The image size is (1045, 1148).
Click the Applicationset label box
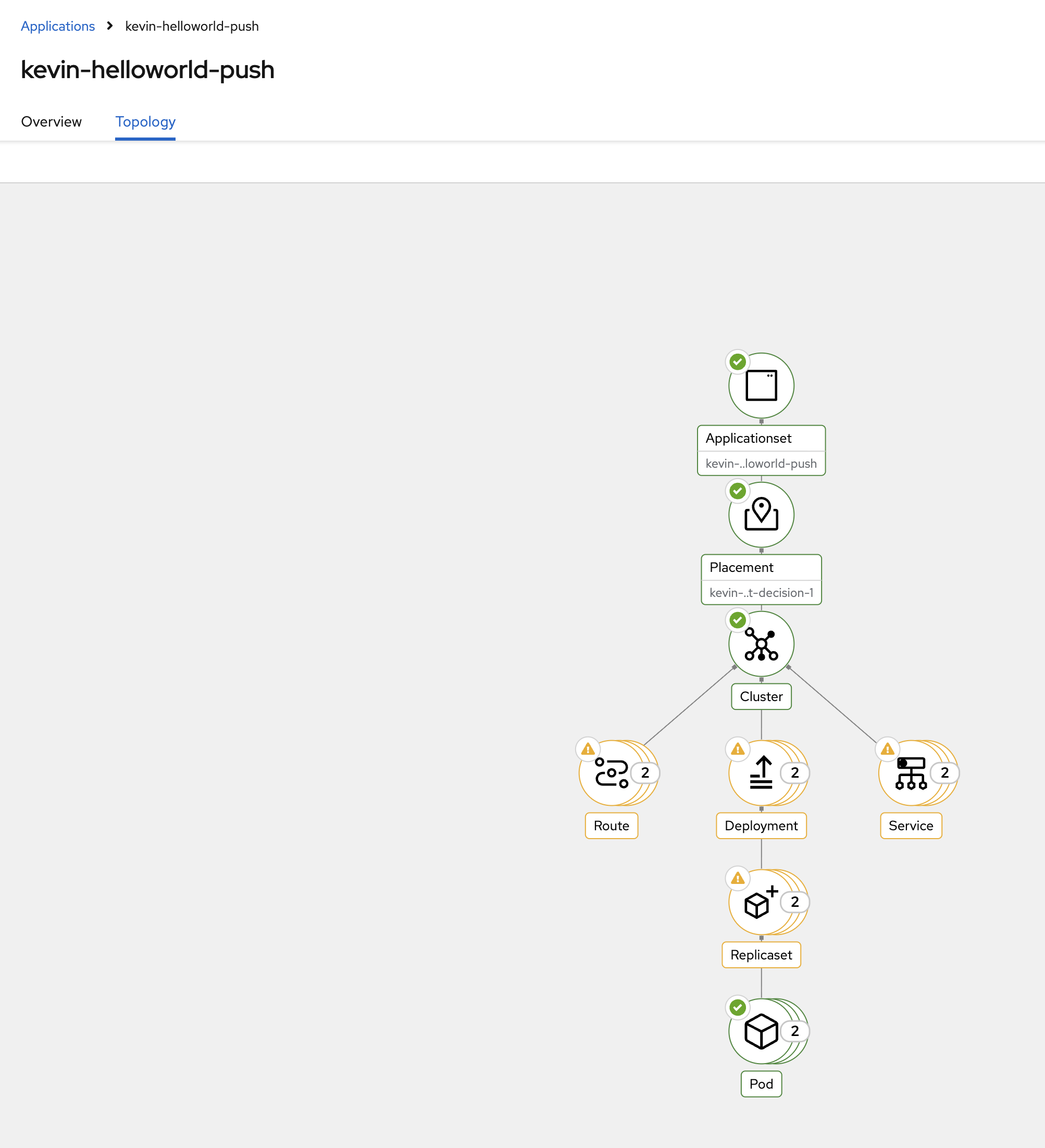(x=761, y=439)
